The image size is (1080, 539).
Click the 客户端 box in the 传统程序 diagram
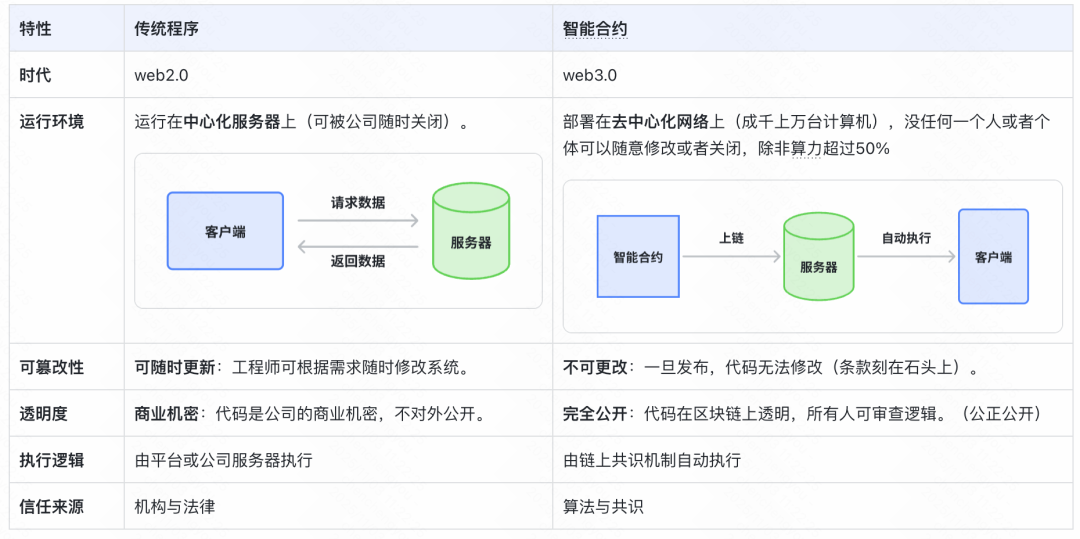click(225, 231)
